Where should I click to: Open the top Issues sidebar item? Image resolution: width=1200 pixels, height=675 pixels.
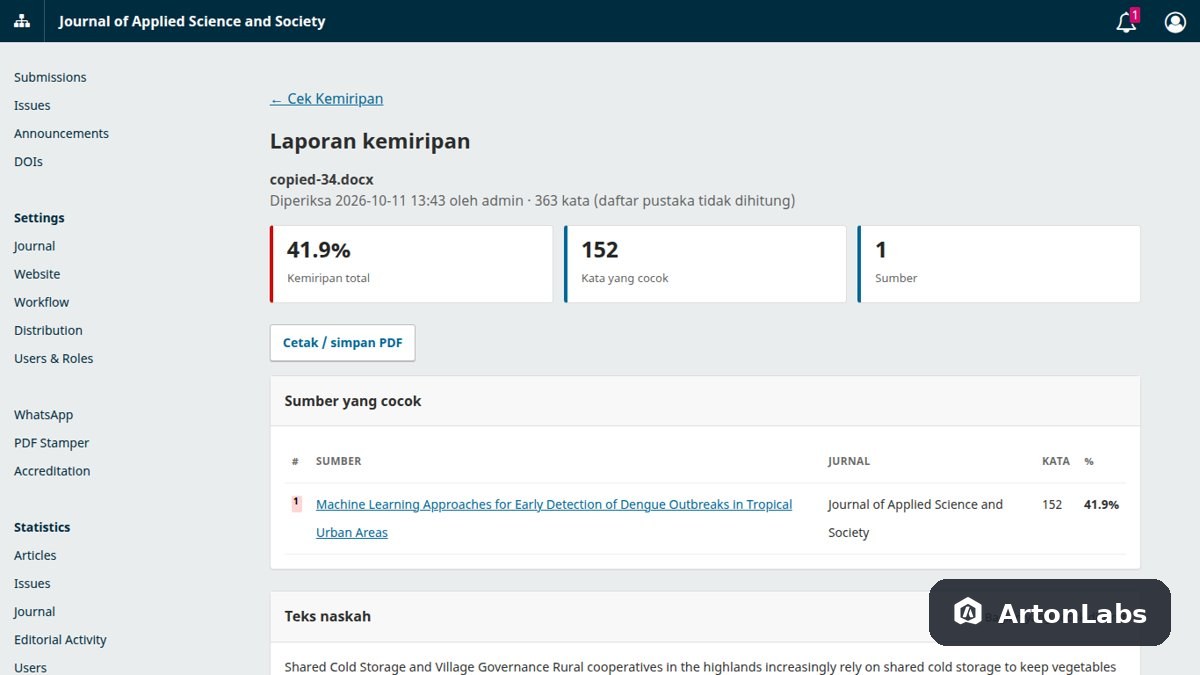coord(32,105)
